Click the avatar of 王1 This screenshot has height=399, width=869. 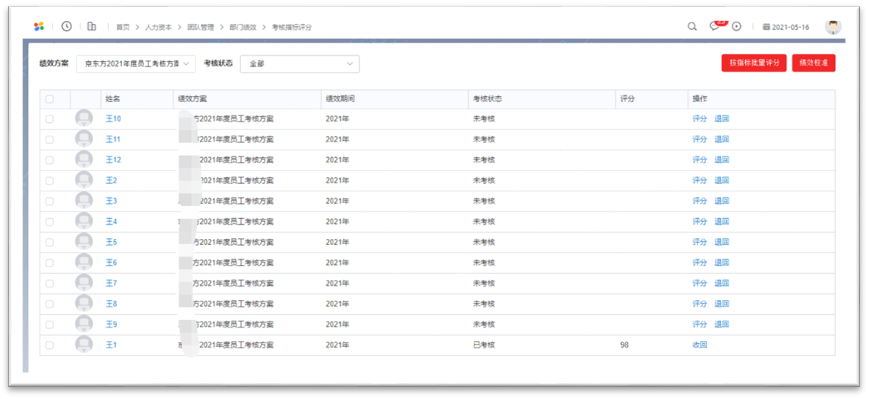[84, 345]
